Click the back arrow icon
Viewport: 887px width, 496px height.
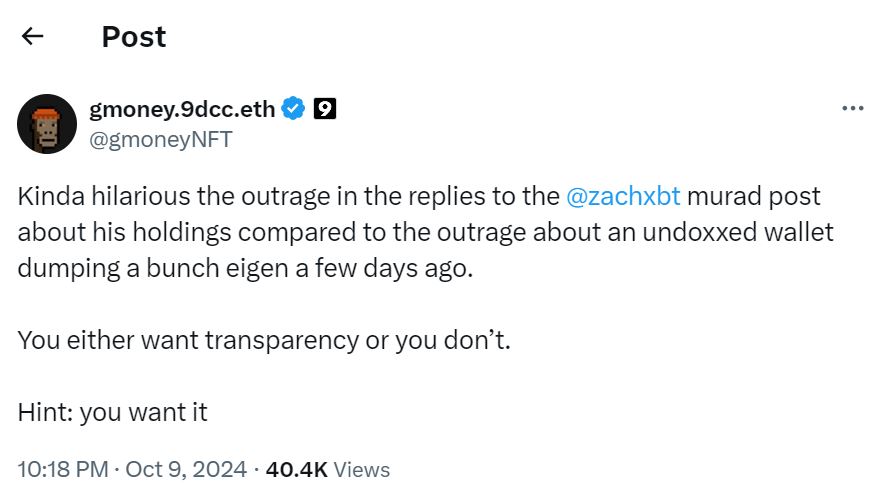coord(33,37)
